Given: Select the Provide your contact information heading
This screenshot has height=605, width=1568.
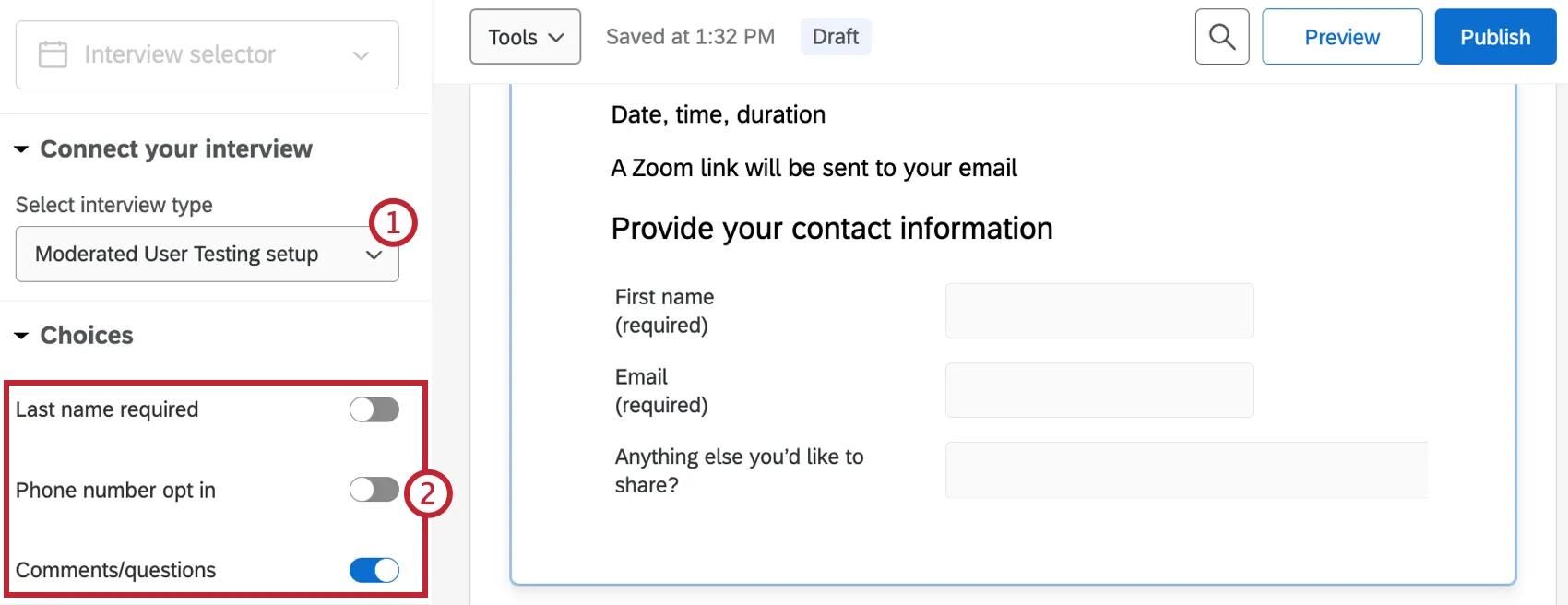Looking at the screenshot, I should click(831, 228).
